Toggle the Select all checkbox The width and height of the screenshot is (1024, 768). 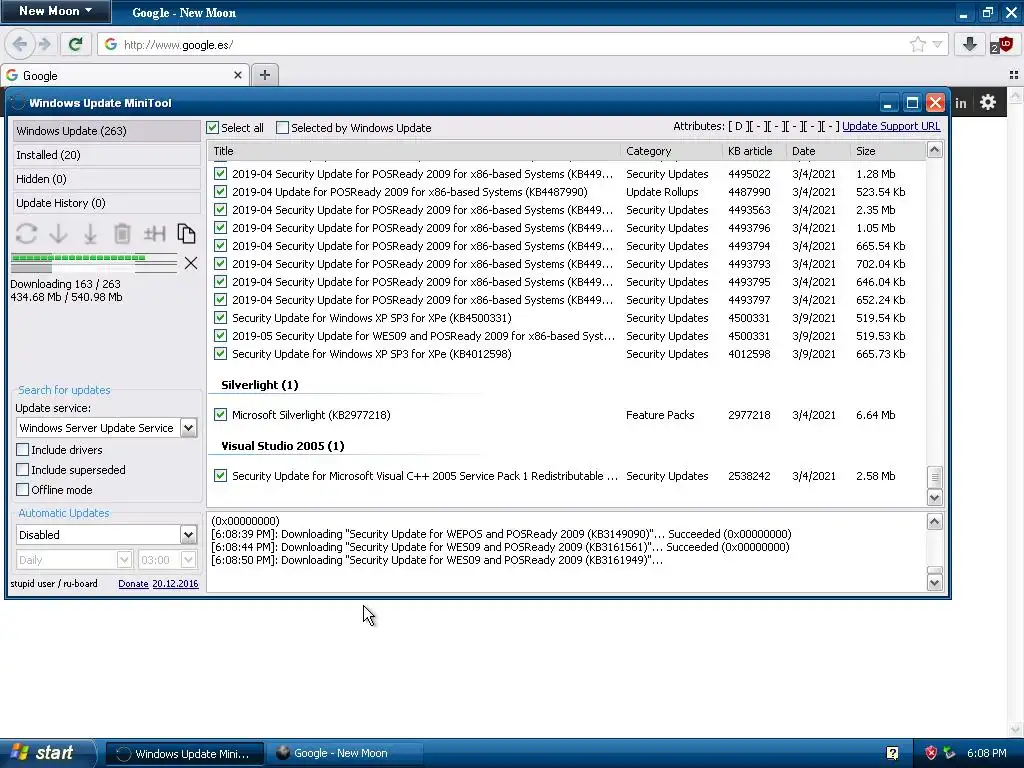coord(213,128)
